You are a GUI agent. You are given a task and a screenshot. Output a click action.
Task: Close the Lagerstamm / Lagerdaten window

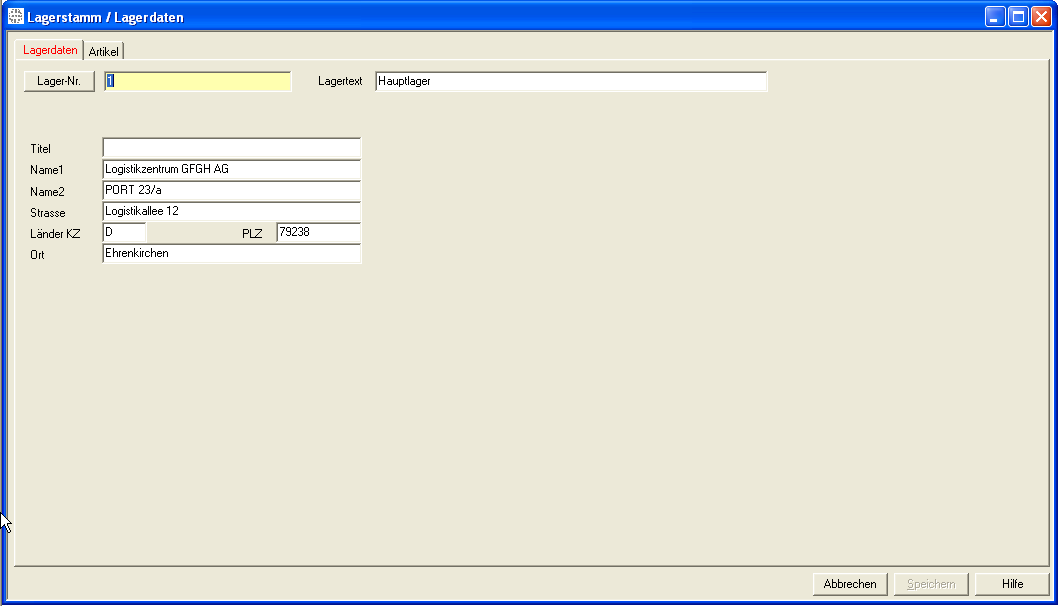click(1041, 16)
